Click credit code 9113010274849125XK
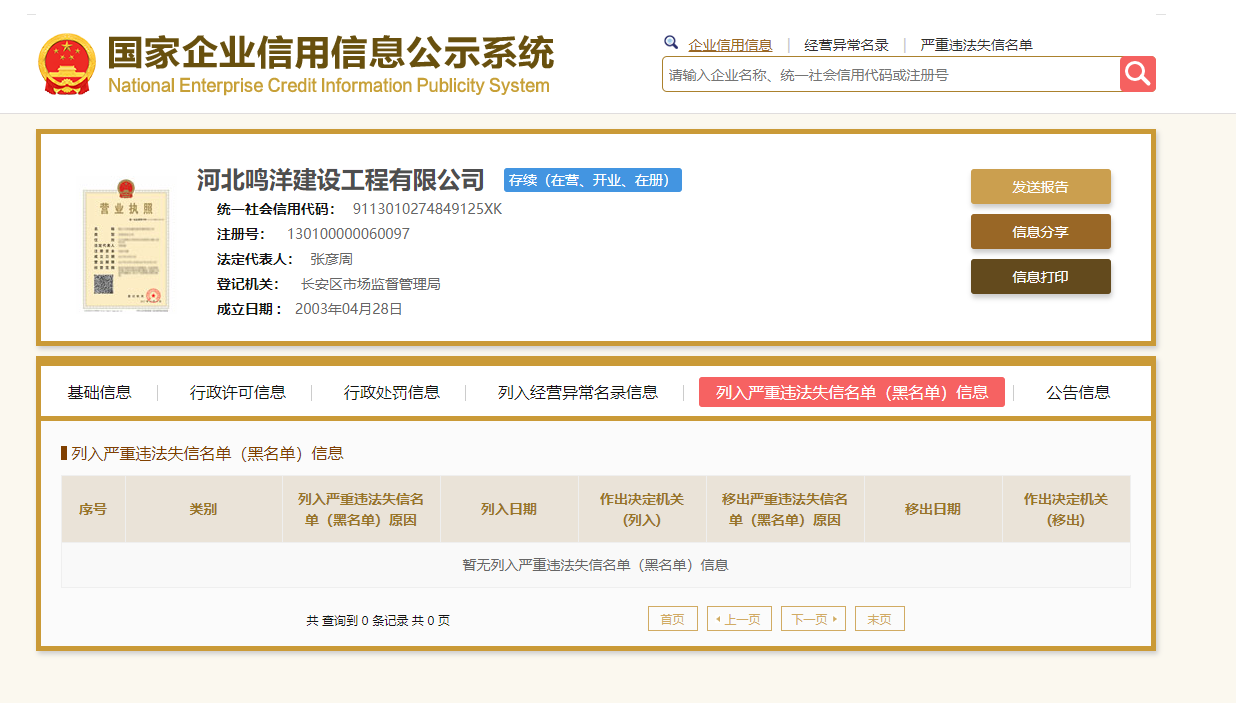Viewport: 1236px width, 703px height. [x=428, y=209]
